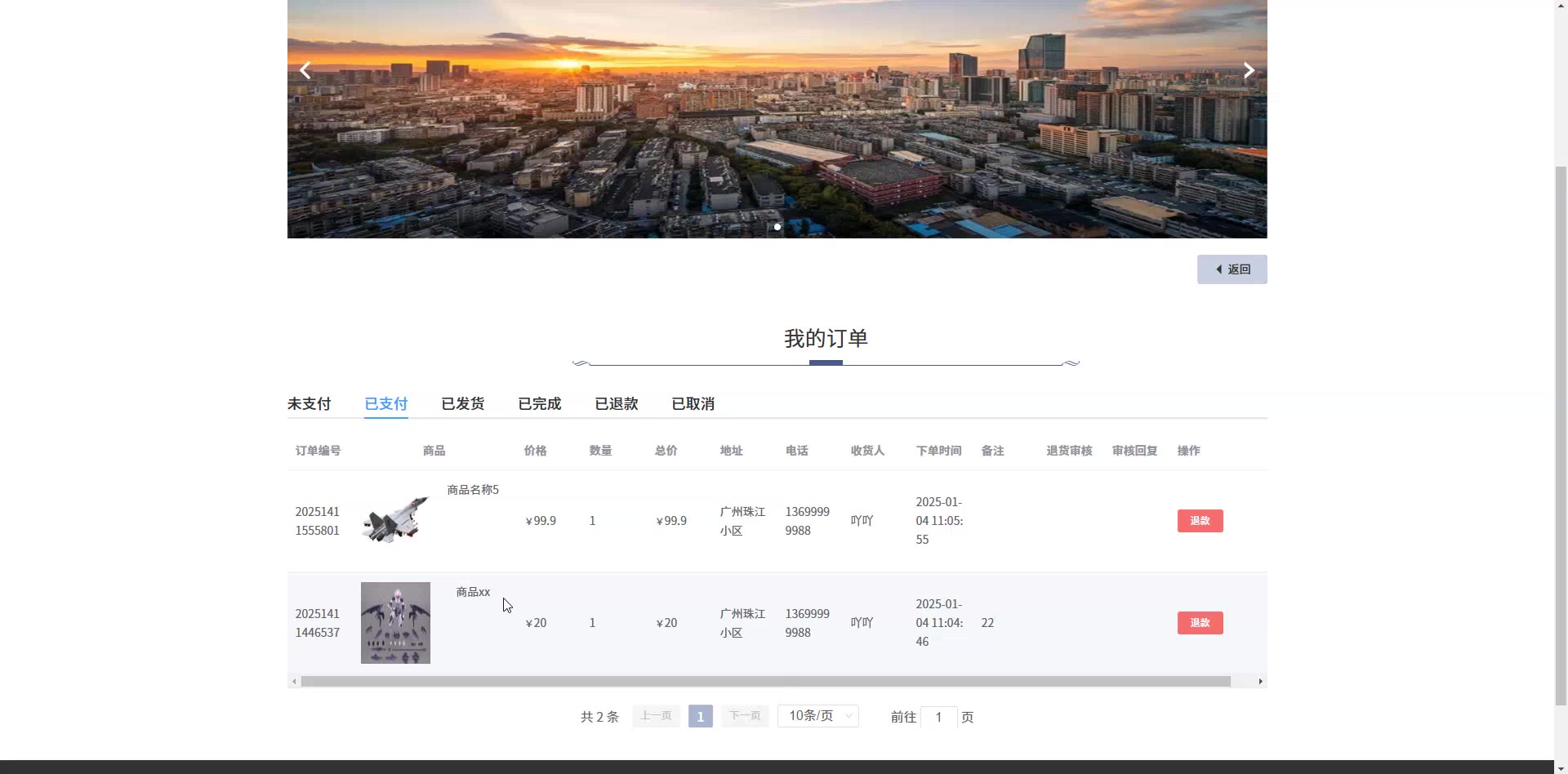The width and height of the screenshot is (1568, 774).
Task: Click the ¥99.9 unit price cell
Action: click(541, 521)
